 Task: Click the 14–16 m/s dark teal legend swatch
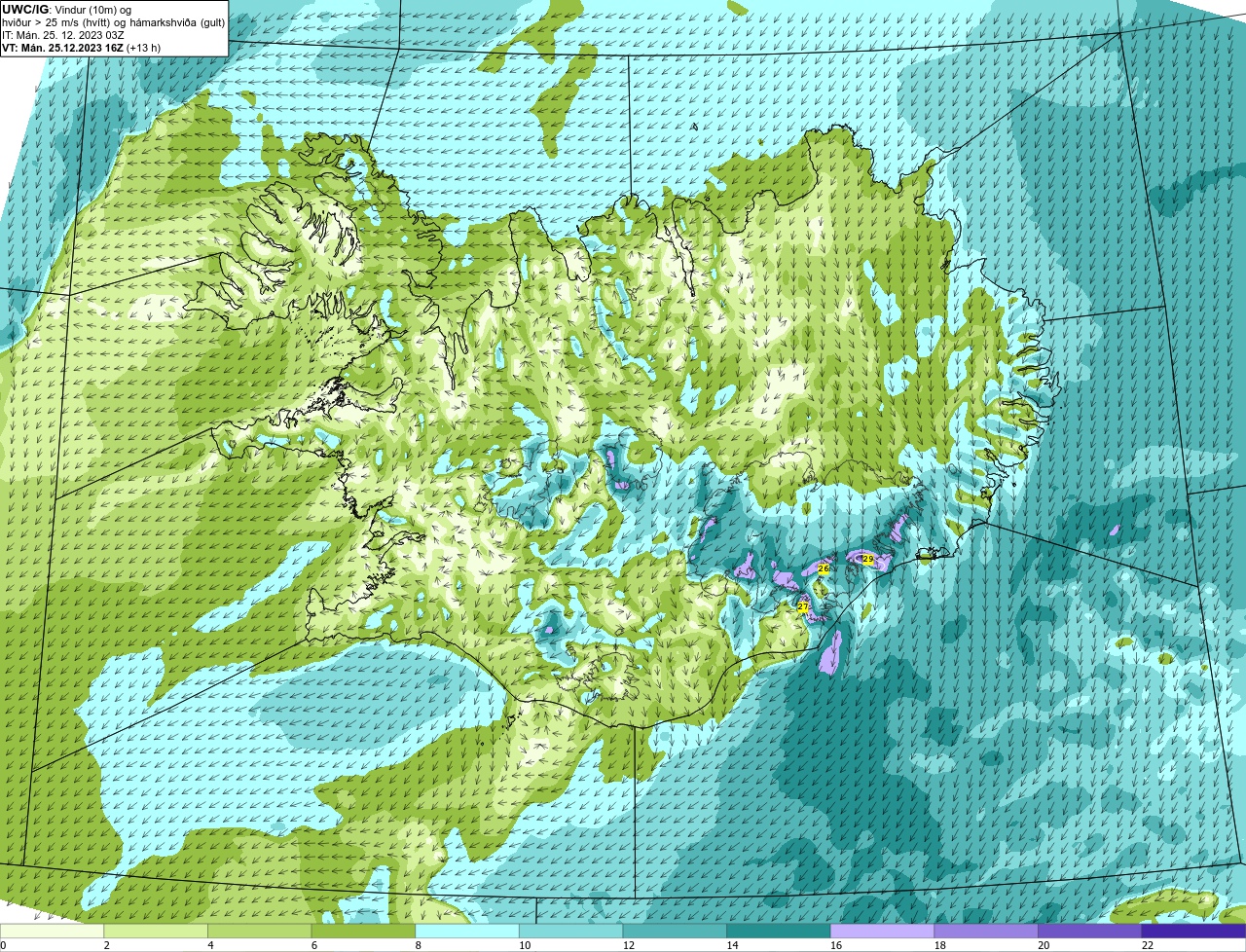779,931
